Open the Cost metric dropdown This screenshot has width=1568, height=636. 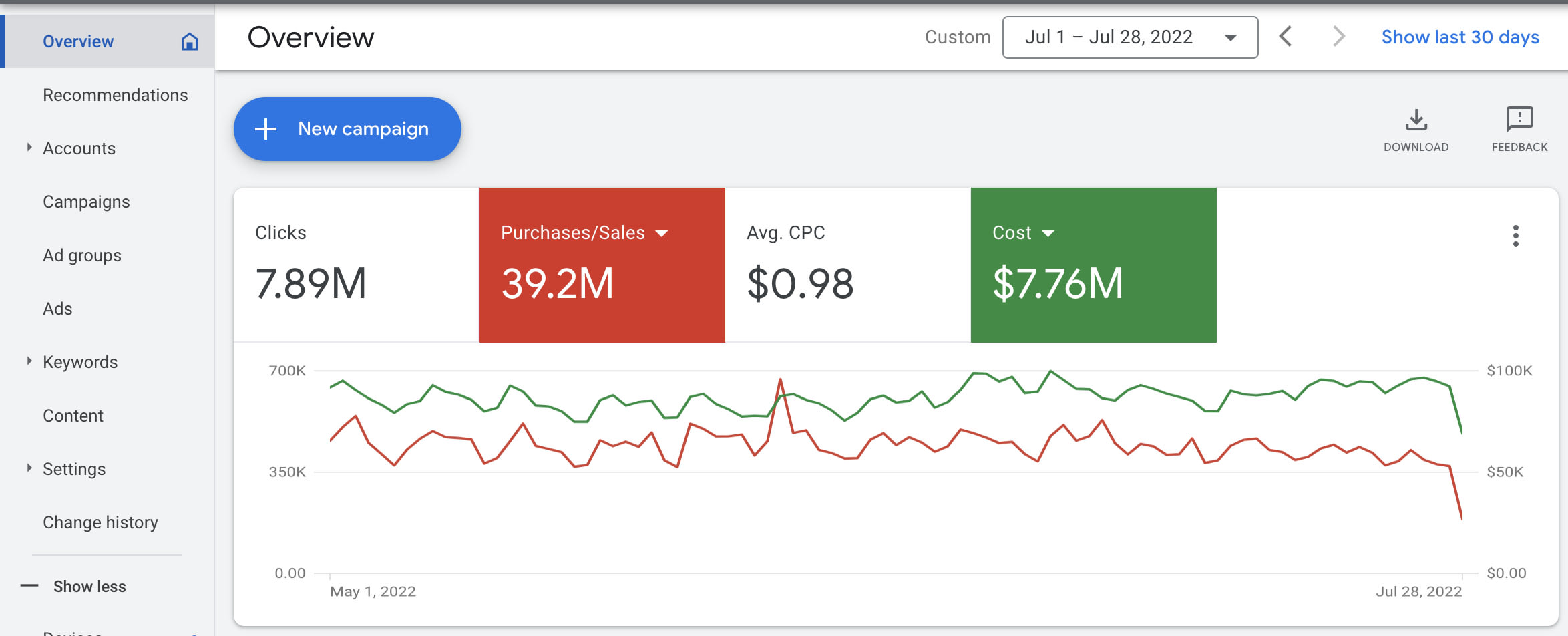click(1048, 233)
